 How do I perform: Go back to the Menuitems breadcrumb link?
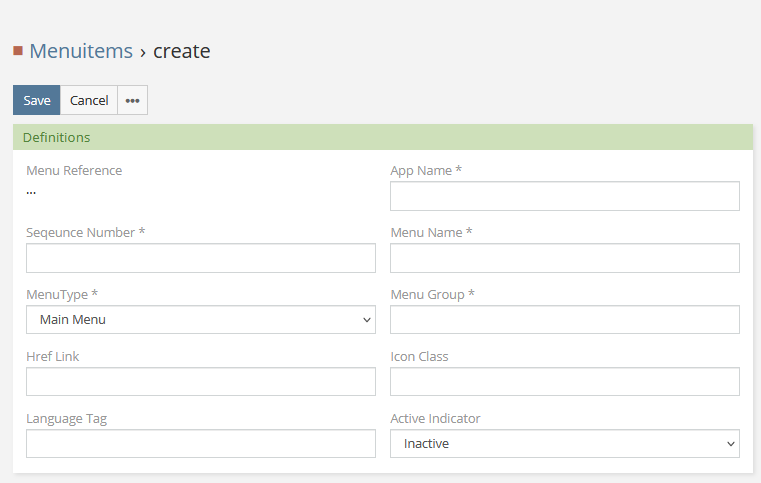(x=81, y=51)
